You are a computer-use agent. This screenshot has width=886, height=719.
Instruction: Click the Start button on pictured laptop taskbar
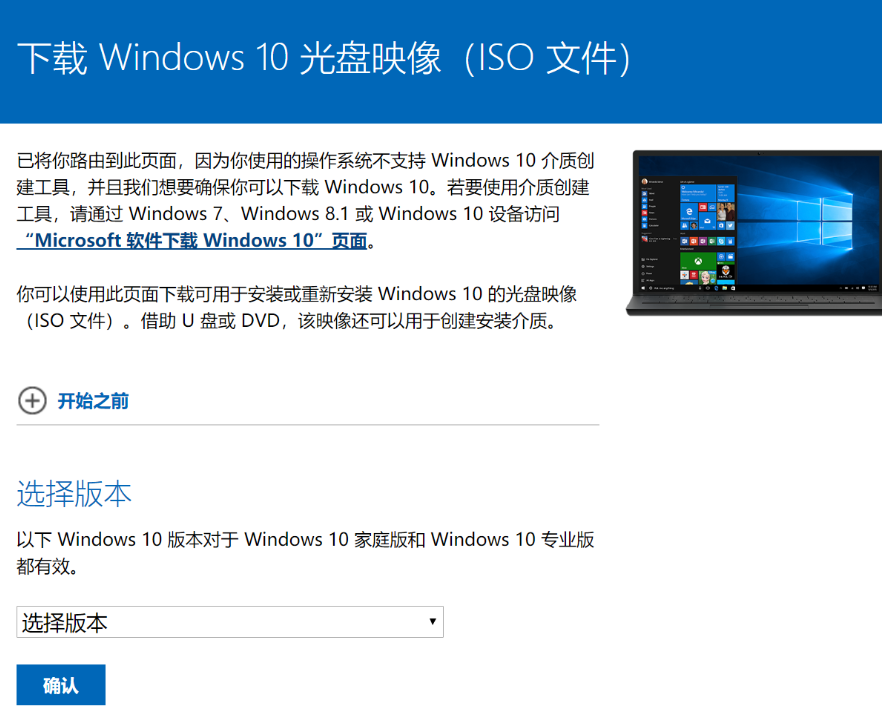point(643,288)
